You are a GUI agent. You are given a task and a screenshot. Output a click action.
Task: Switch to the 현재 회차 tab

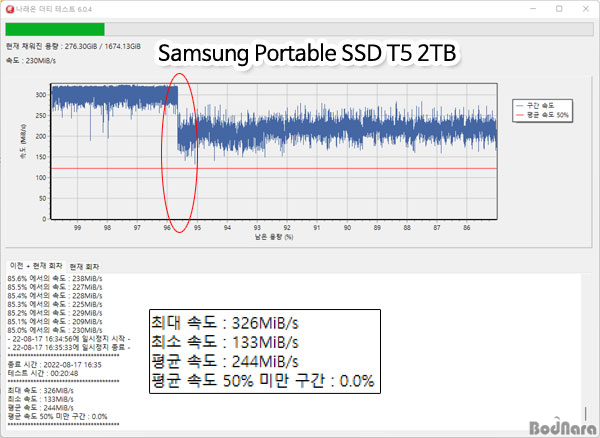[85, 266]
